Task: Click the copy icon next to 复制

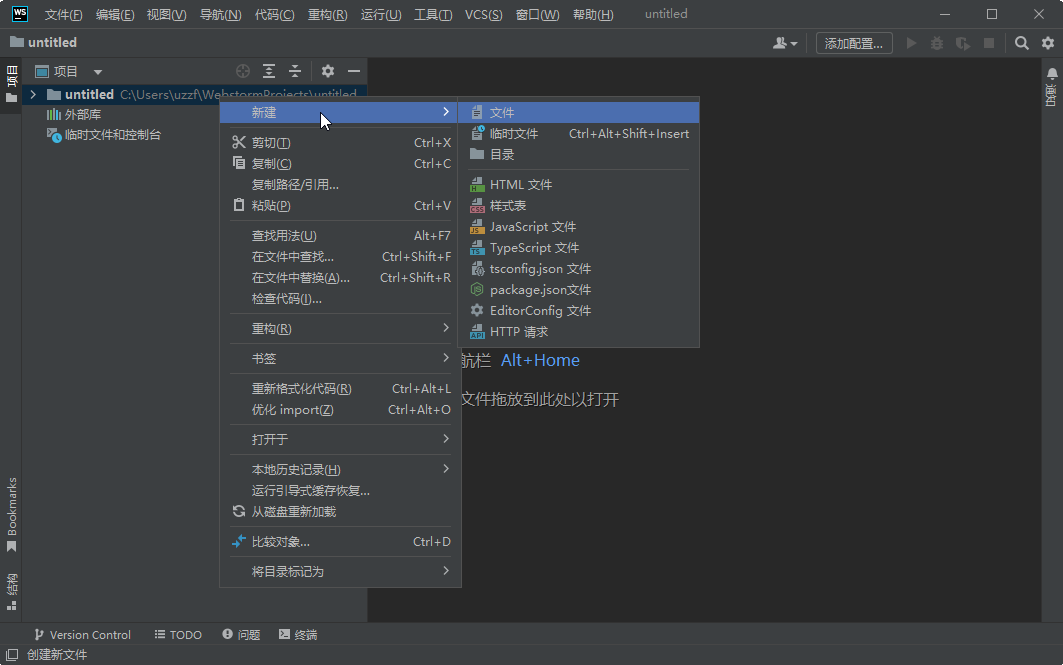Action: (x=239, y=163)
